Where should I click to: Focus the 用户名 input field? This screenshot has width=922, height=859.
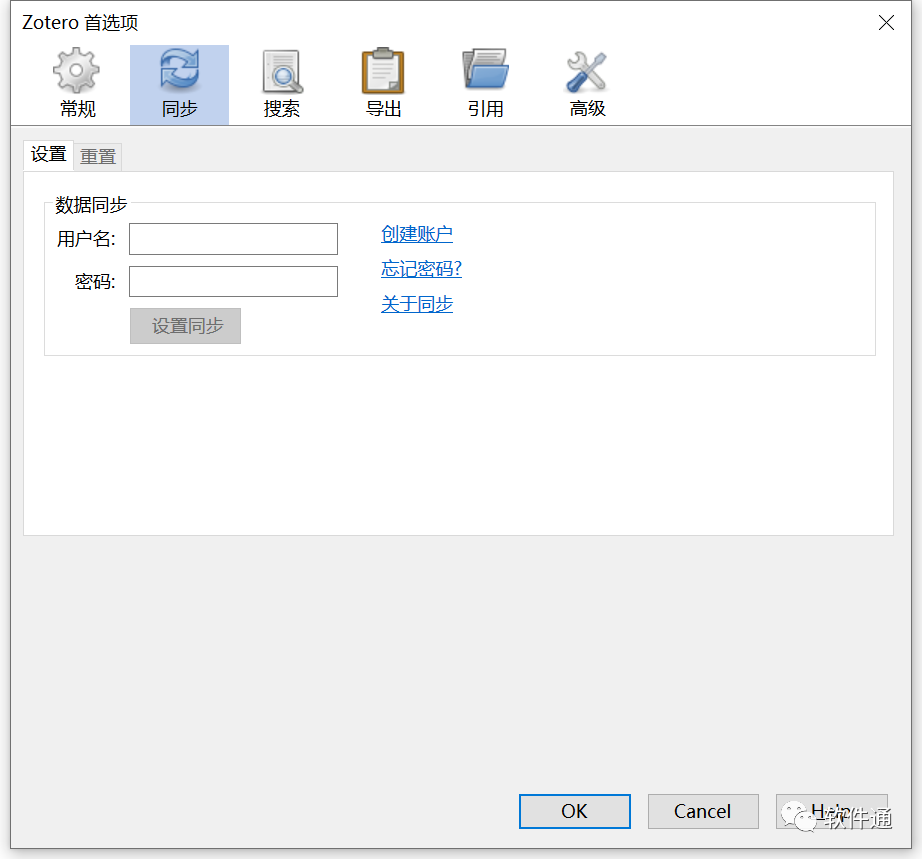(233, 239)
